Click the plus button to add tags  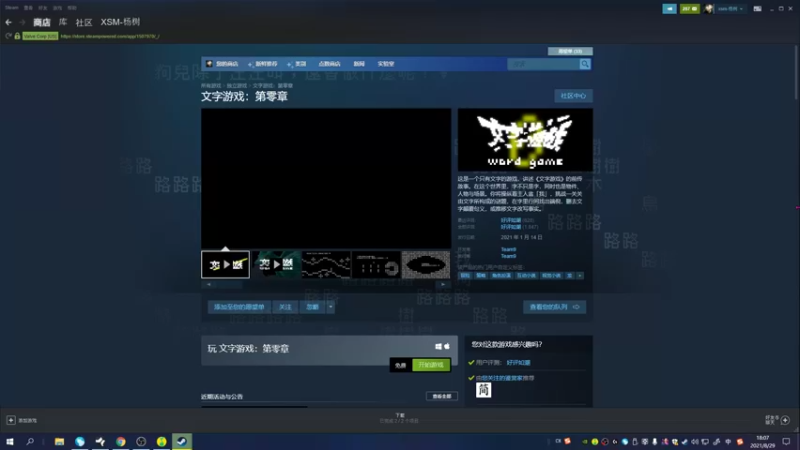tap(580, 276)
